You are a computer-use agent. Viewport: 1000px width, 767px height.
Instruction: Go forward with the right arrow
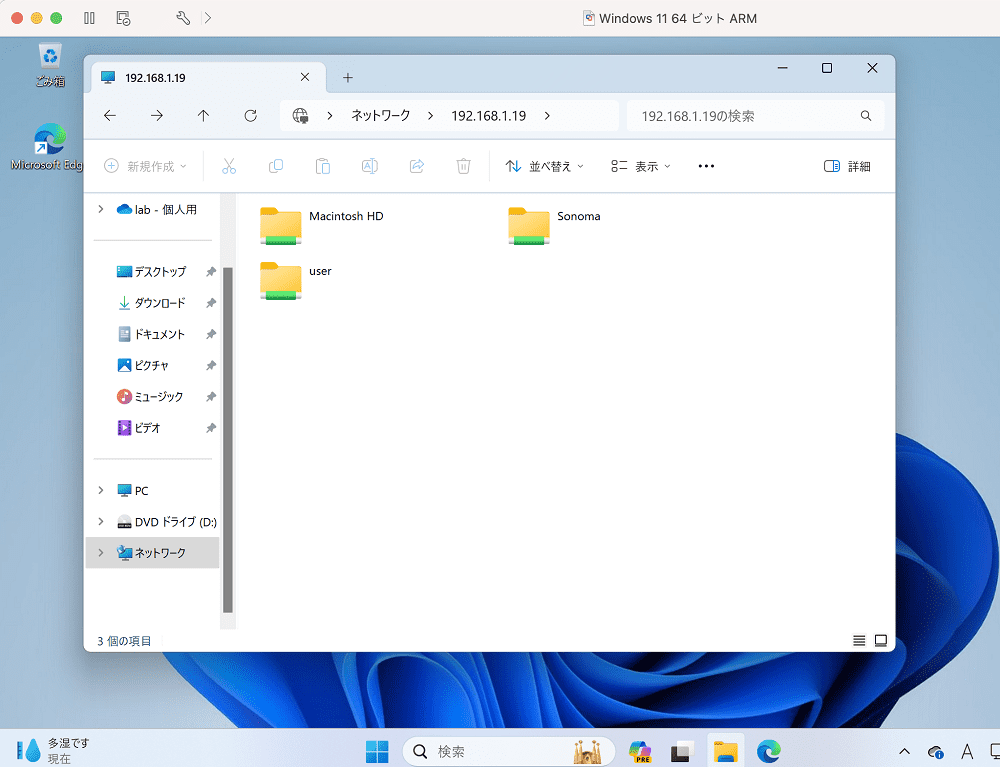pyautogui.click(x=157, y=115)
